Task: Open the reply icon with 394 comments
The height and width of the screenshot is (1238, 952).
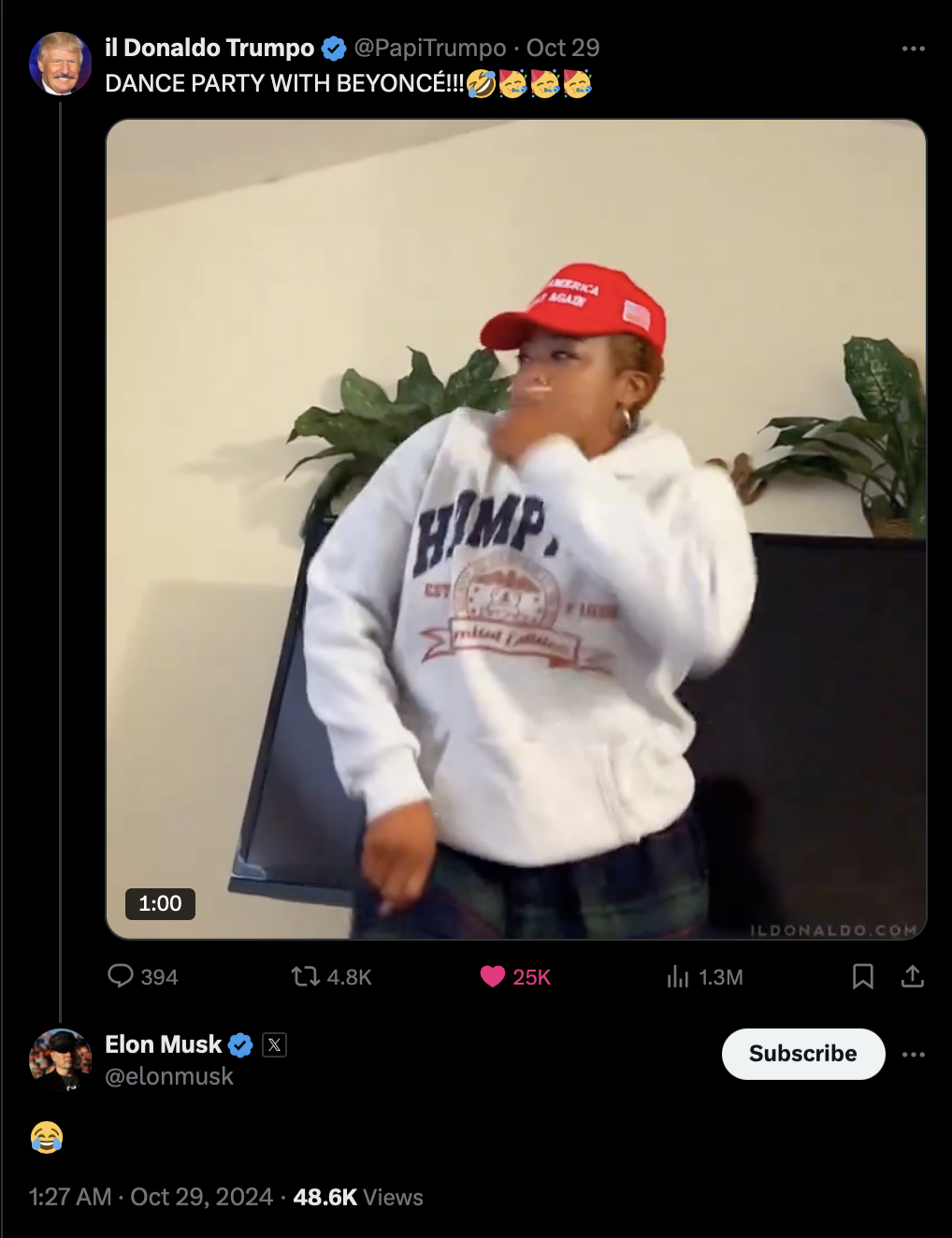Action: tap(121, 976)
